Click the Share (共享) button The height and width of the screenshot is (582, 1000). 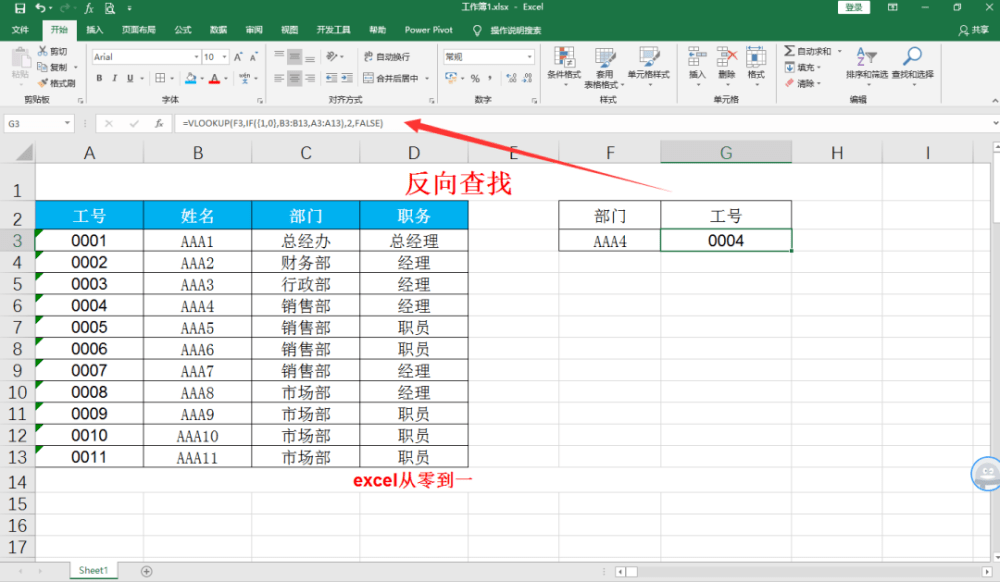point(974,30)
